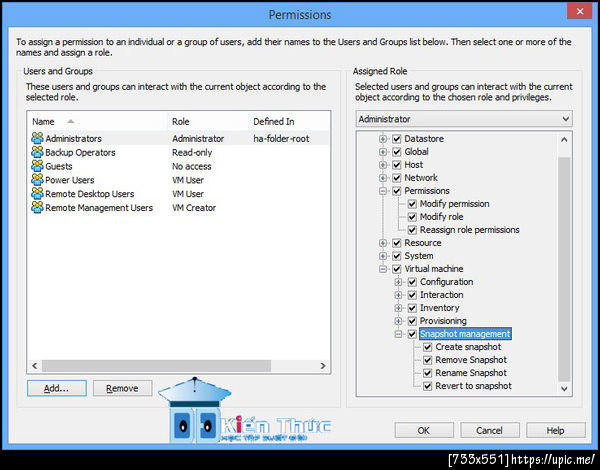Toggle Reassign role permissions checkbox

tap(412, 230)
